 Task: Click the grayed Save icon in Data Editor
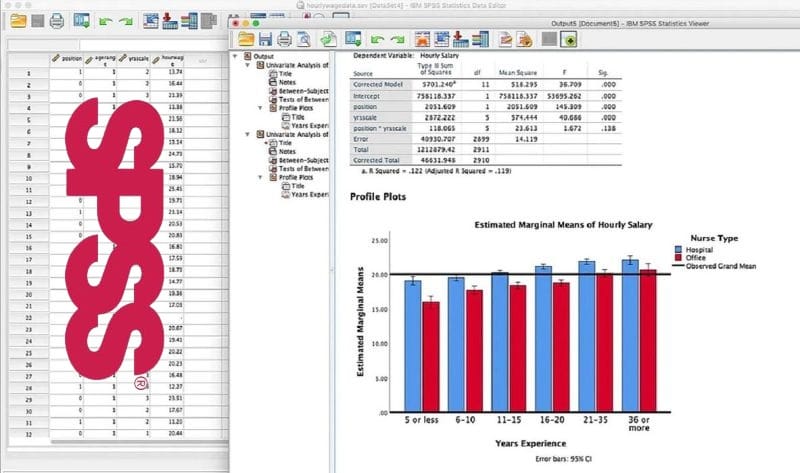coord(38,21)
